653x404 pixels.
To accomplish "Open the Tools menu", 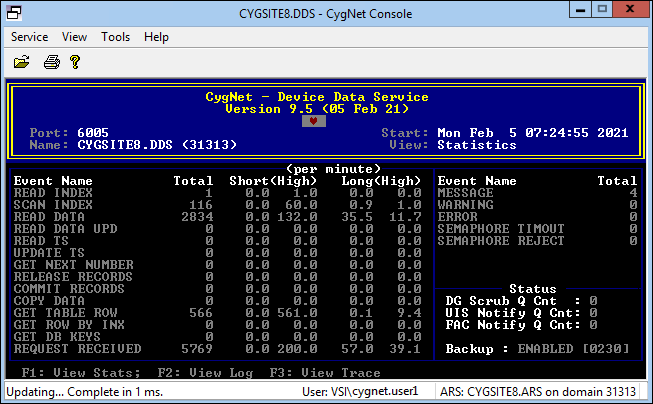I will 115,37.
